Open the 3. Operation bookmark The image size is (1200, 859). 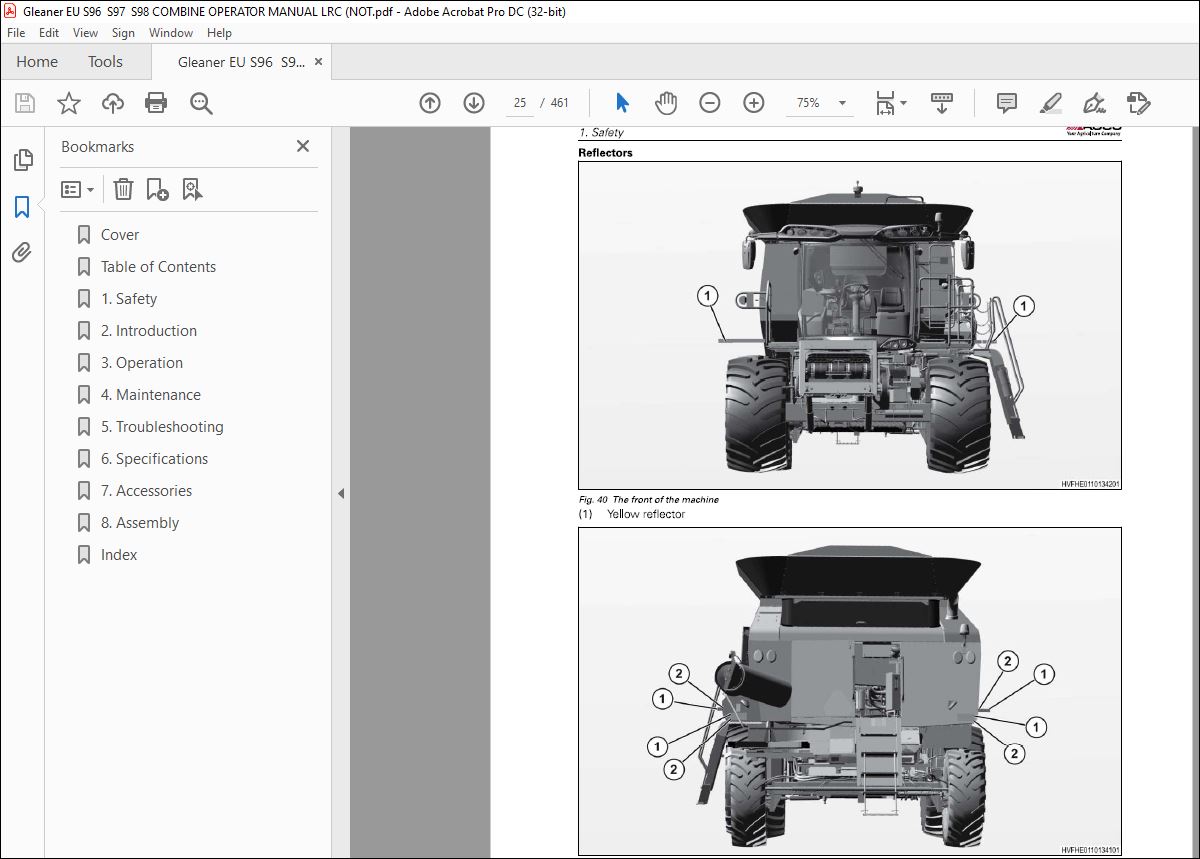pyautogui.click(x=142, y=363)
